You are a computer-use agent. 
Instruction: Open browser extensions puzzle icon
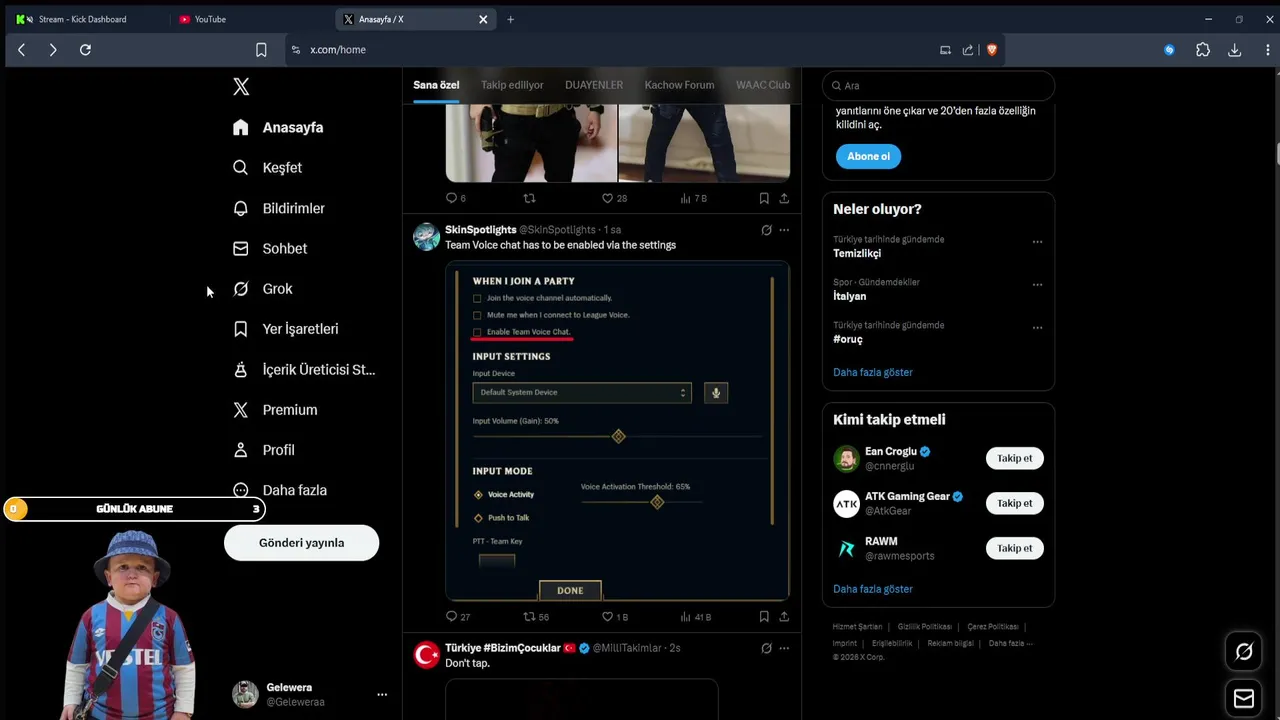[x=1203, y=50]
